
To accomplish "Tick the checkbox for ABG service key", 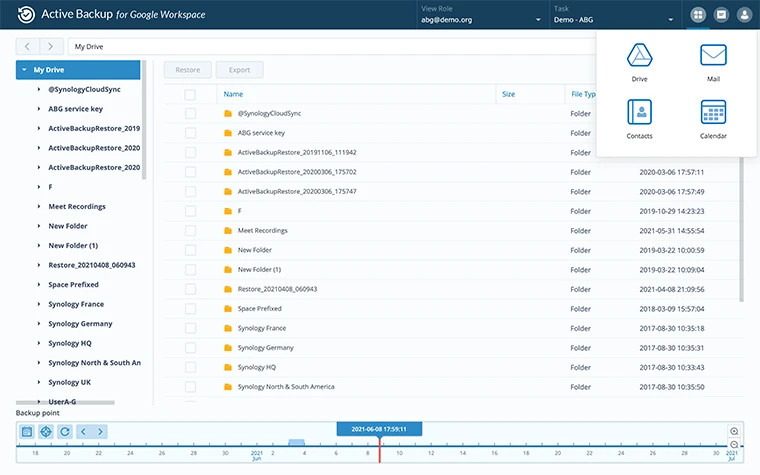I will click(190, 133).
